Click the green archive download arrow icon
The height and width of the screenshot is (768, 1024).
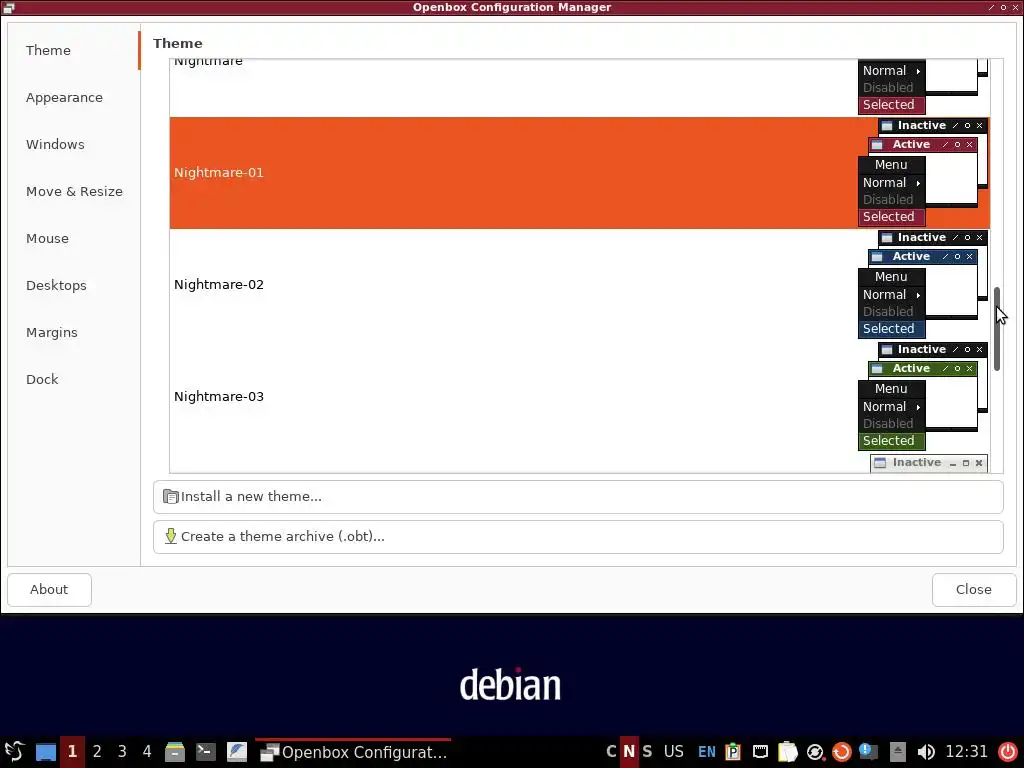170,536
